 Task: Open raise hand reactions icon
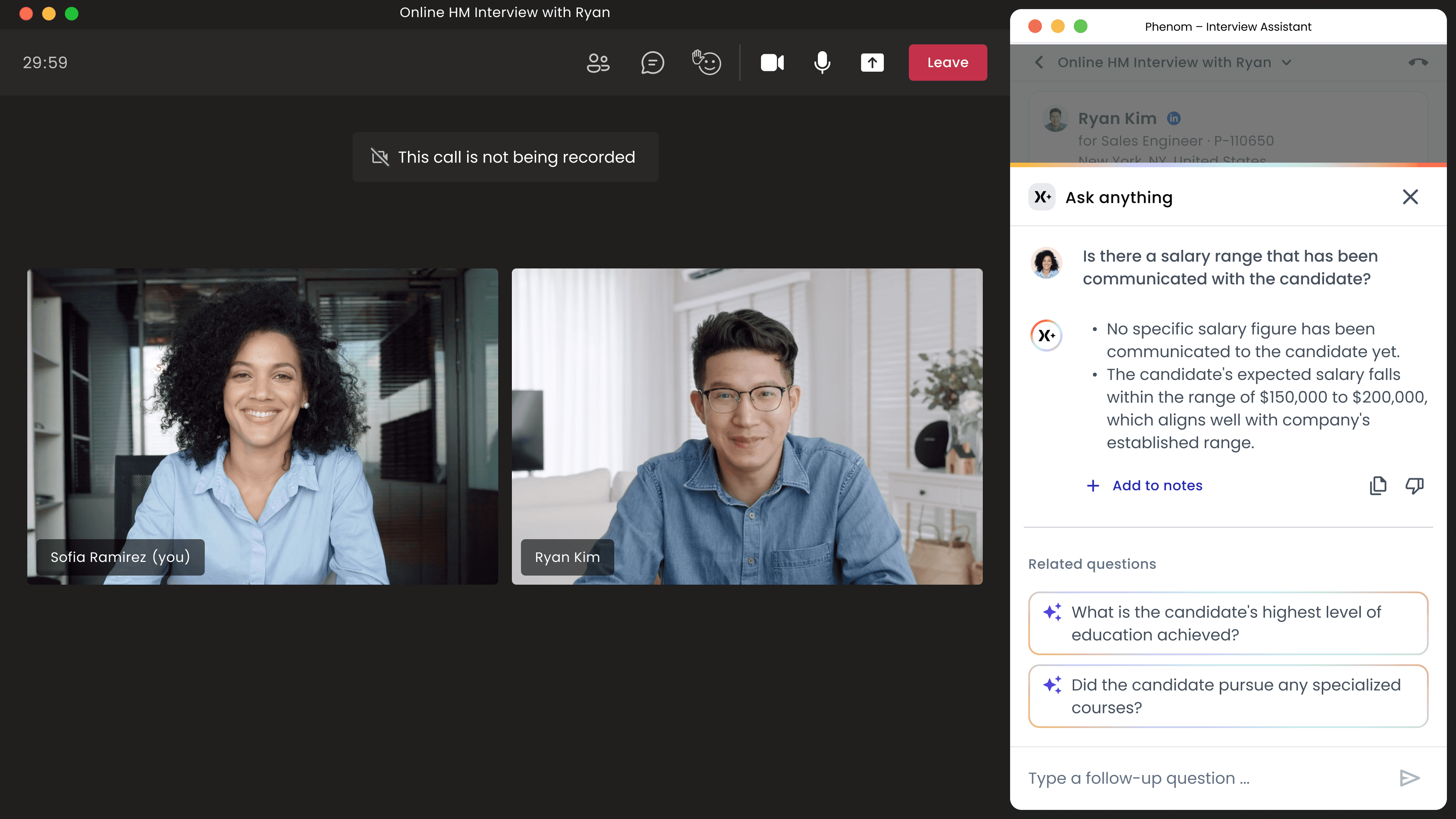point(706,63)
